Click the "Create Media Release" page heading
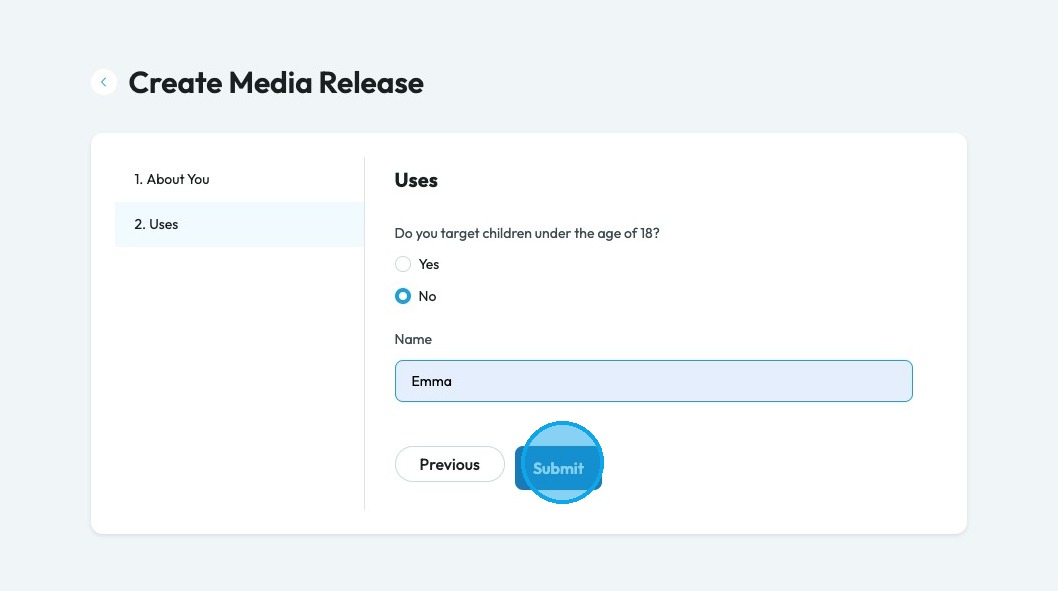The width and height of the screenshot is (1058, 591). (276, 82)
